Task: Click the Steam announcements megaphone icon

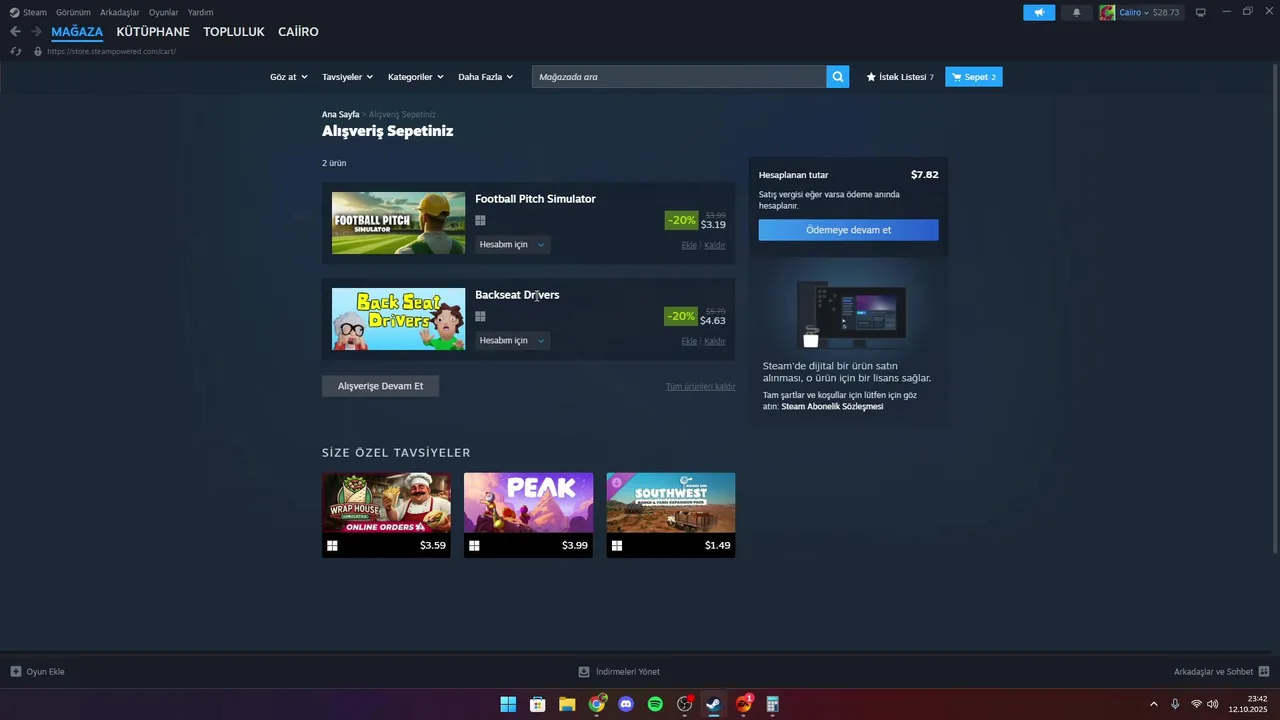Action: [x=1039, y=13]
